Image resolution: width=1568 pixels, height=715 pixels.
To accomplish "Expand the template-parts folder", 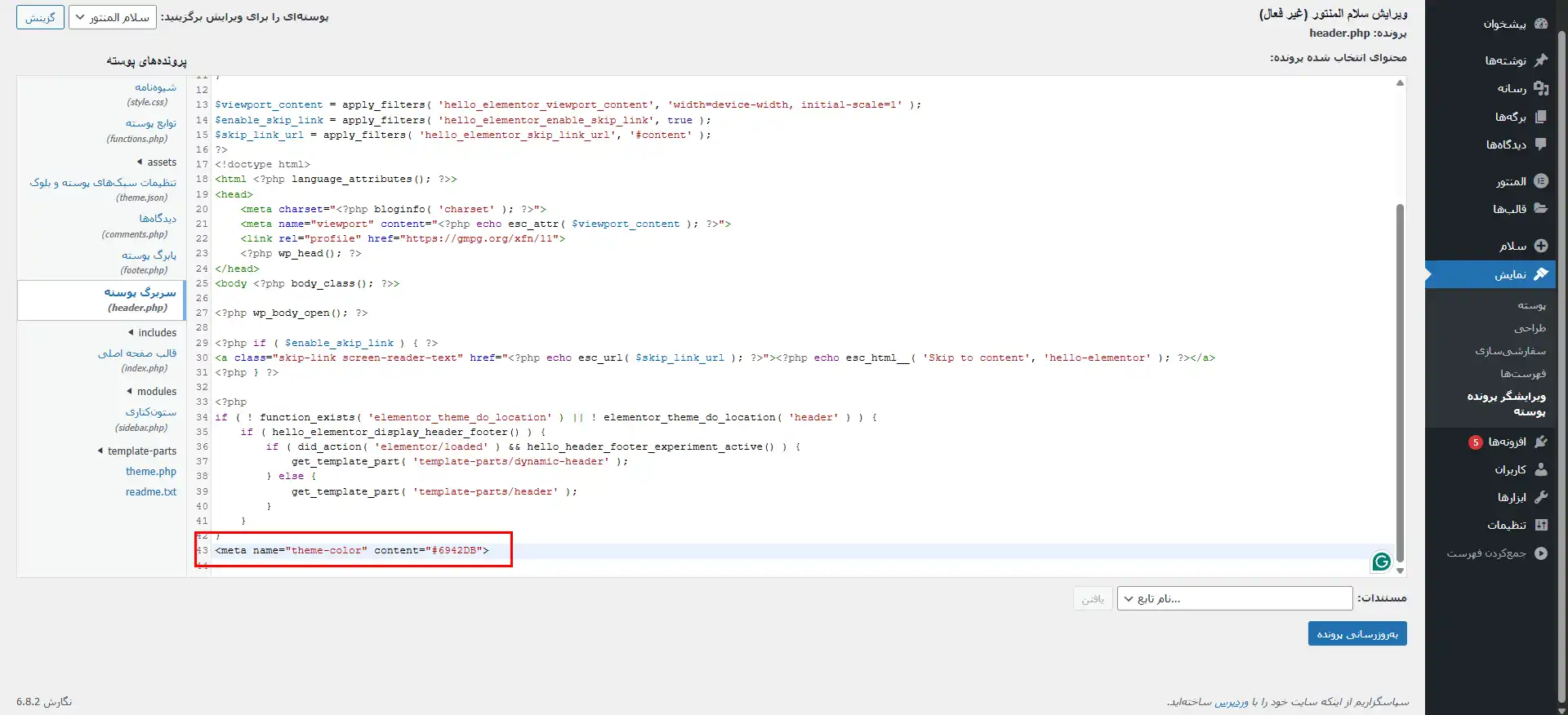I will pos(137,451).
